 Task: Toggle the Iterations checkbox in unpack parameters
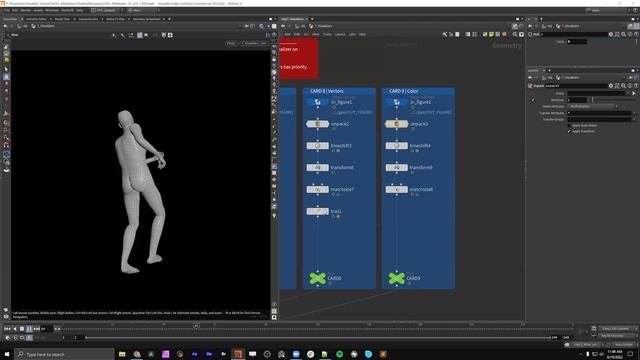533,100
